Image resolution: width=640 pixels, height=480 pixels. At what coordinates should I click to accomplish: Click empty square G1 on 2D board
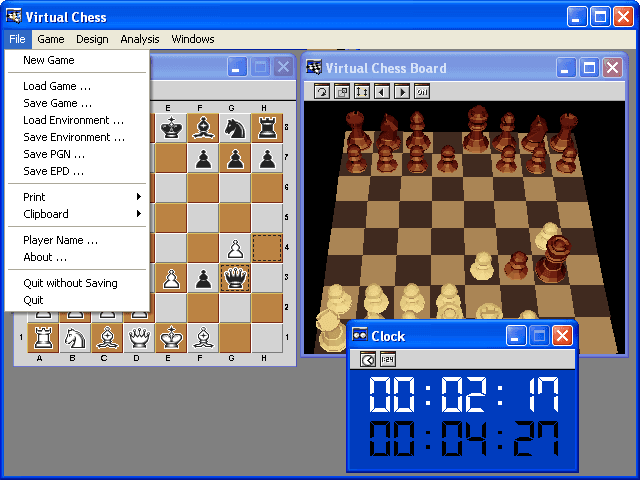235,338
